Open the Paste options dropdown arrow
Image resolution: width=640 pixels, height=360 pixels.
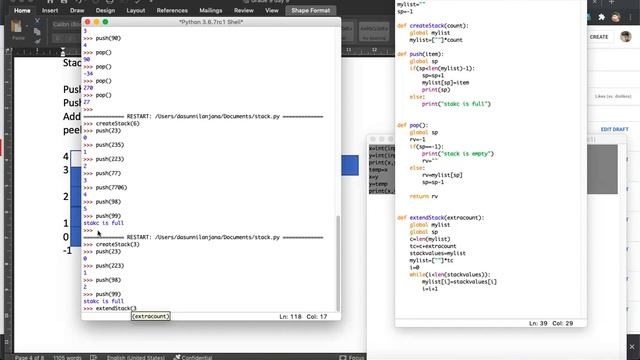[27, 26]
